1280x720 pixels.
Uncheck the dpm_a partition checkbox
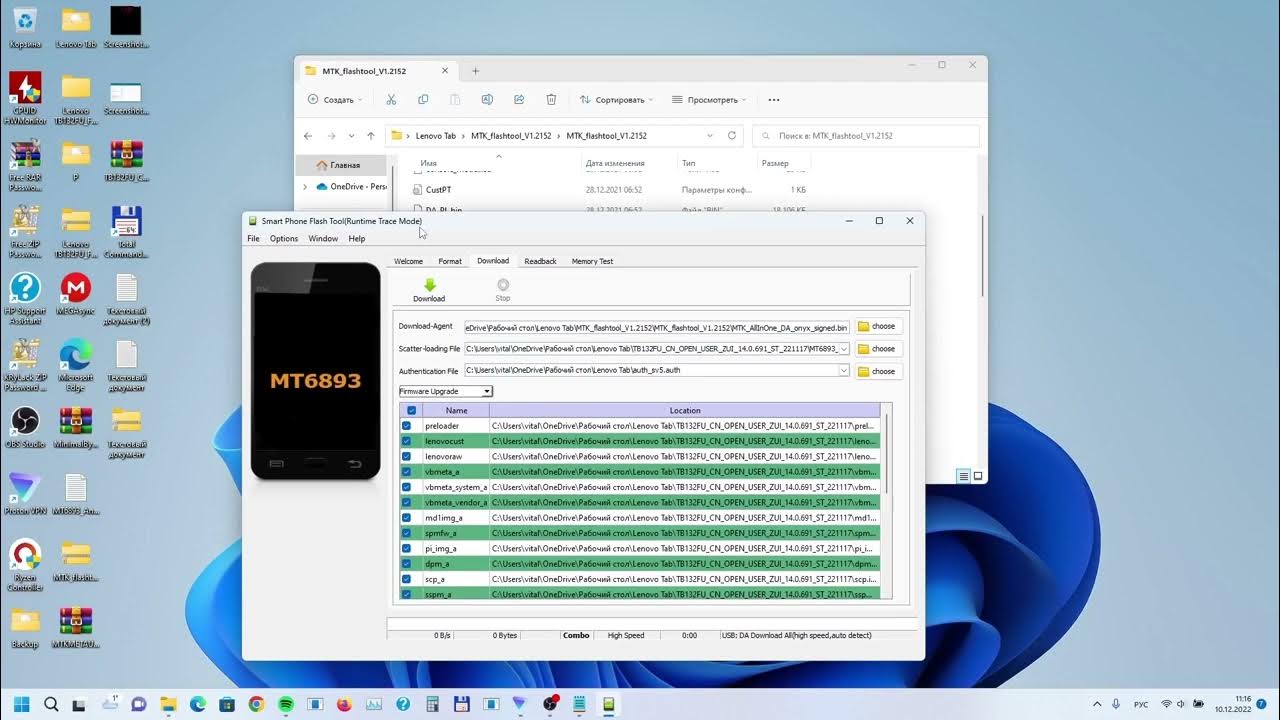pos(406,564)
